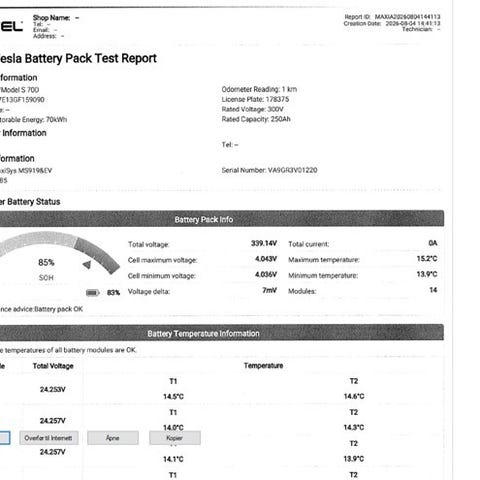Click the Battery Pack Info header bar
This screenshot has width=480, height=480.
222,219
